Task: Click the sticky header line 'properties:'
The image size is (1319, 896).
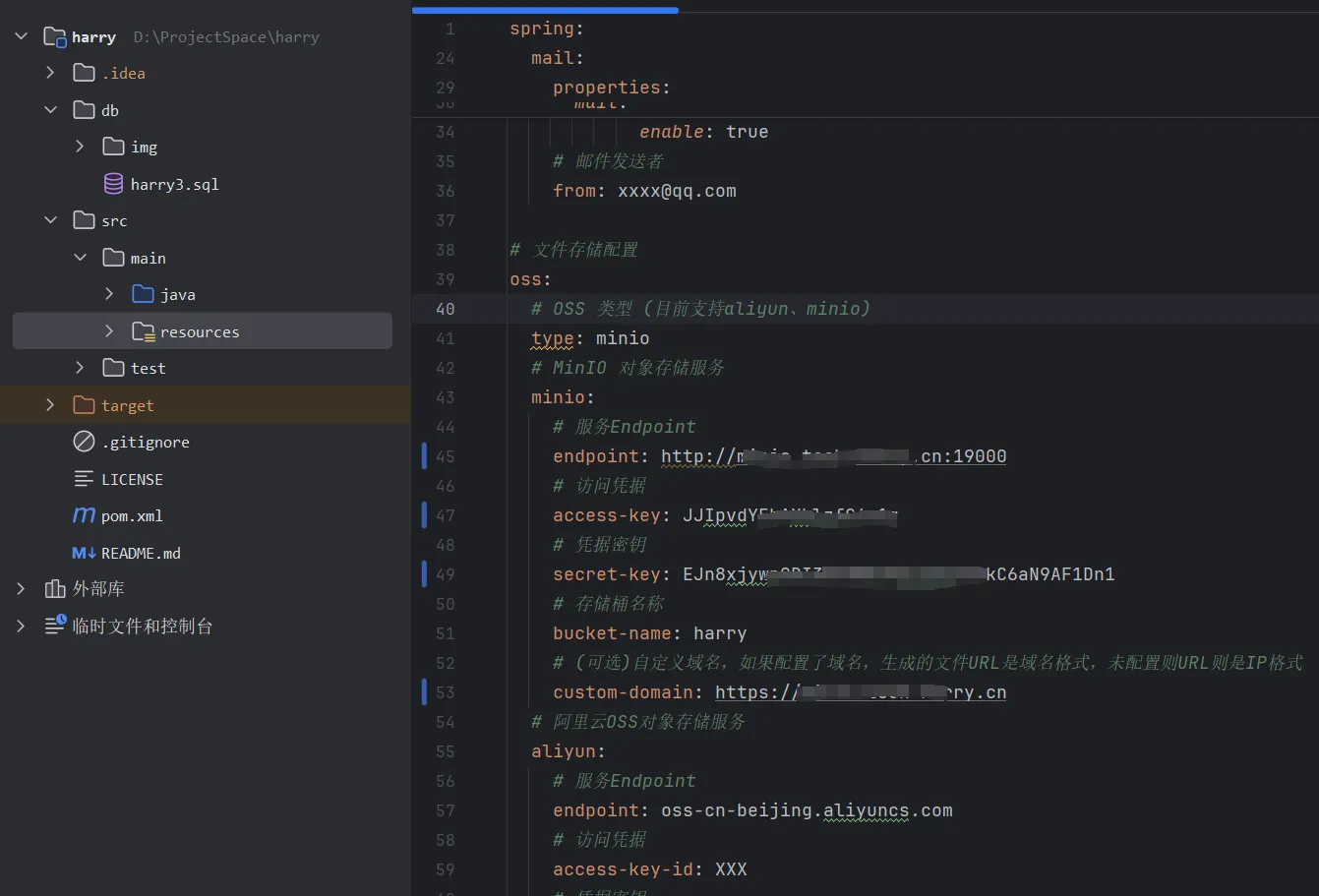Action: click(x=611, y=88)
